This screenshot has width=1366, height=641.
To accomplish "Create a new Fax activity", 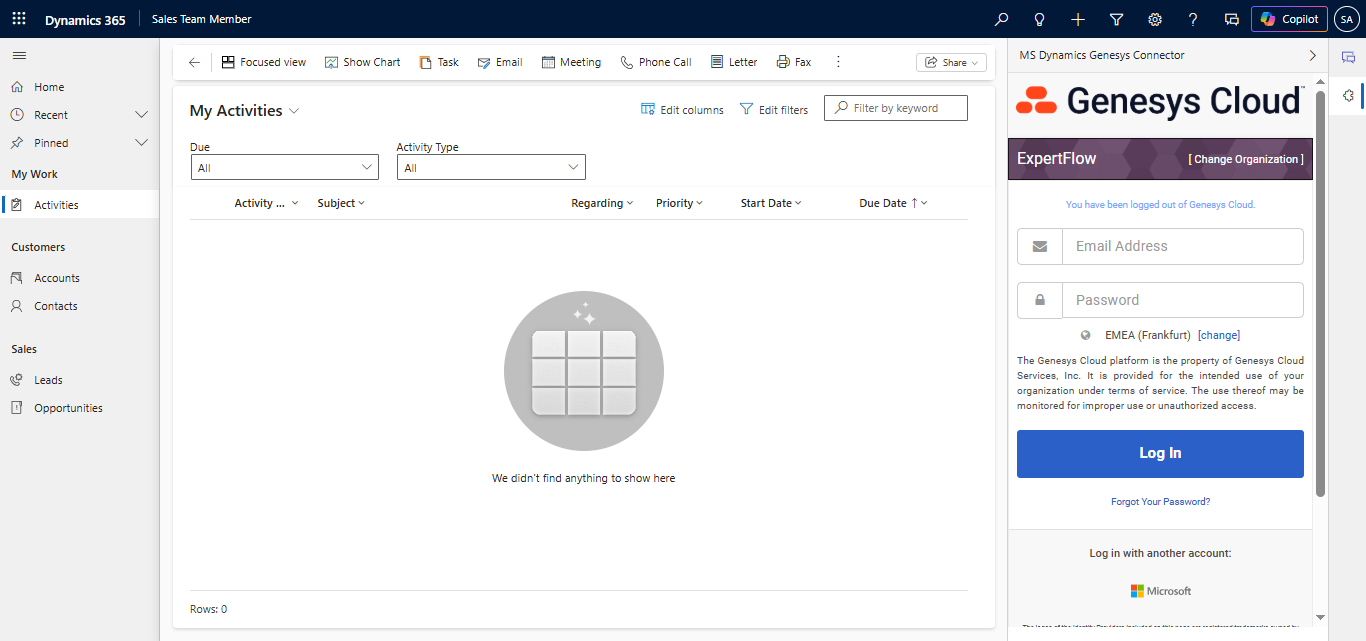I will coord(794,62).
